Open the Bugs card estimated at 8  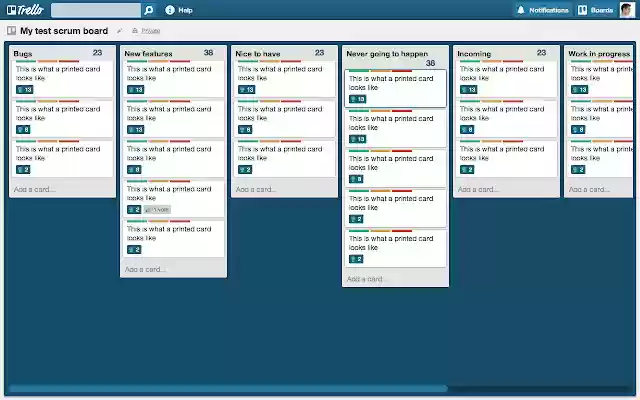click(x=62, y=119)
